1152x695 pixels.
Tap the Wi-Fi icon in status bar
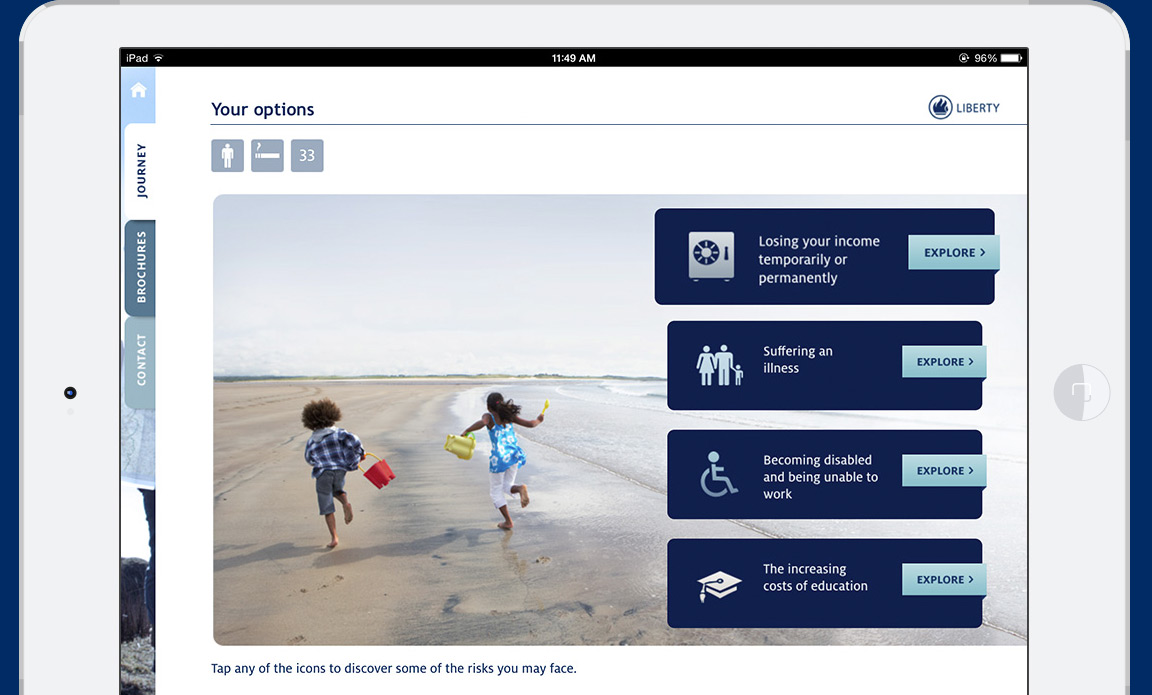click(x=158, y=58)
